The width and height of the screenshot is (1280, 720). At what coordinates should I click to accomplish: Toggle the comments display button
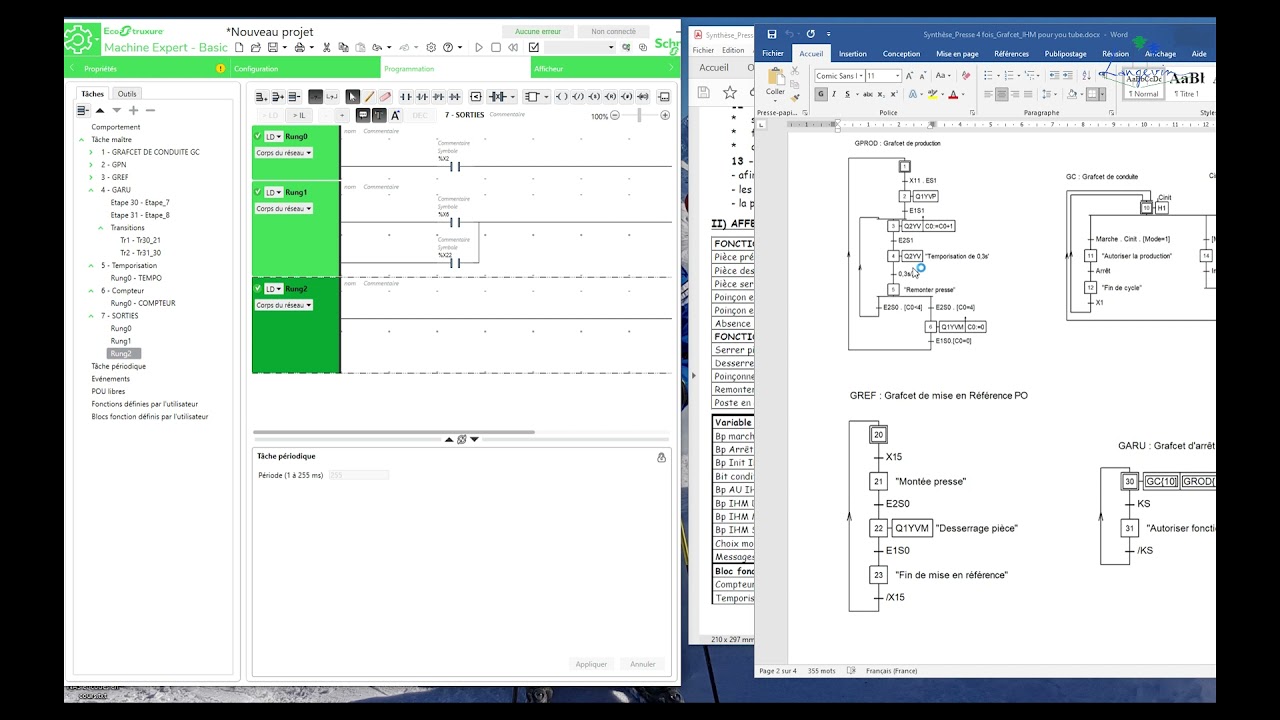click(363, 115)
